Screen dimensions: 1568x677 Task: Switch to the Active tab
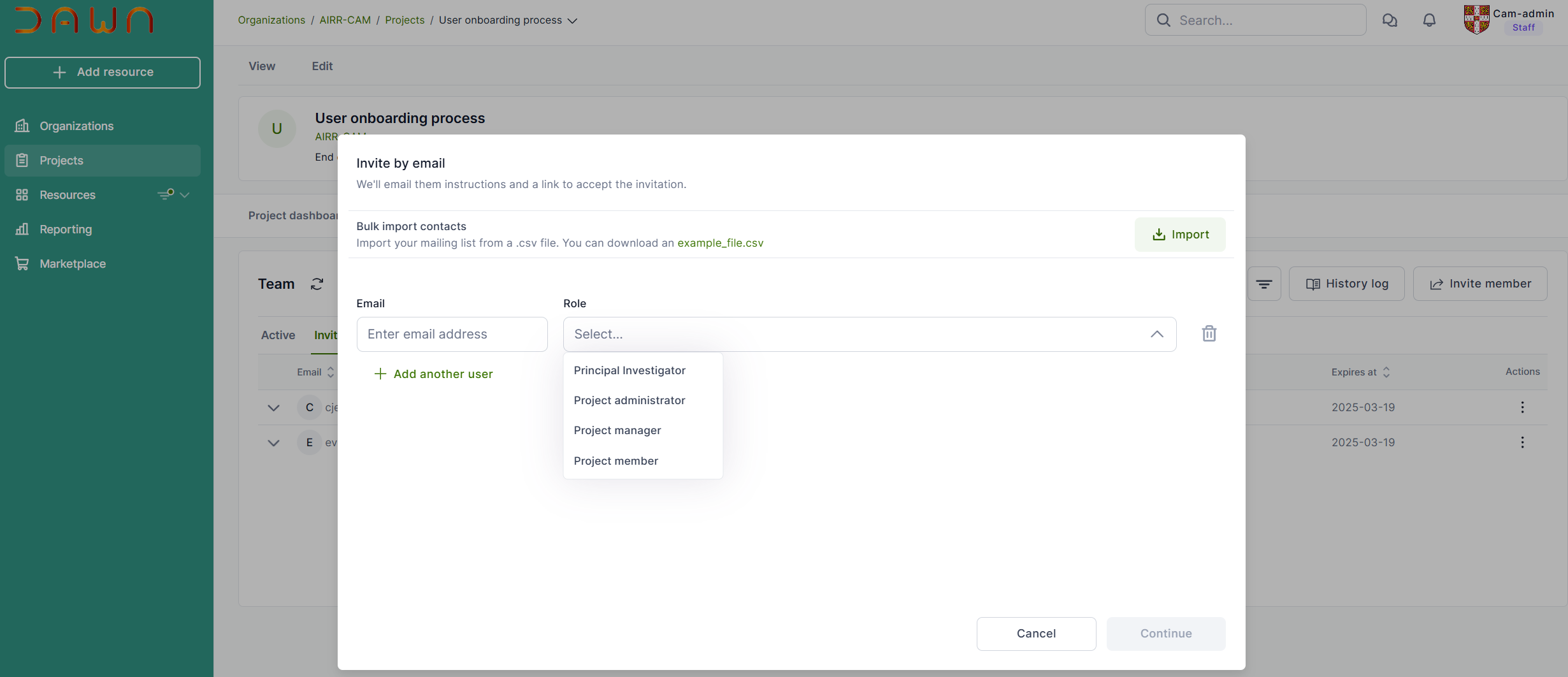point(278,335)
